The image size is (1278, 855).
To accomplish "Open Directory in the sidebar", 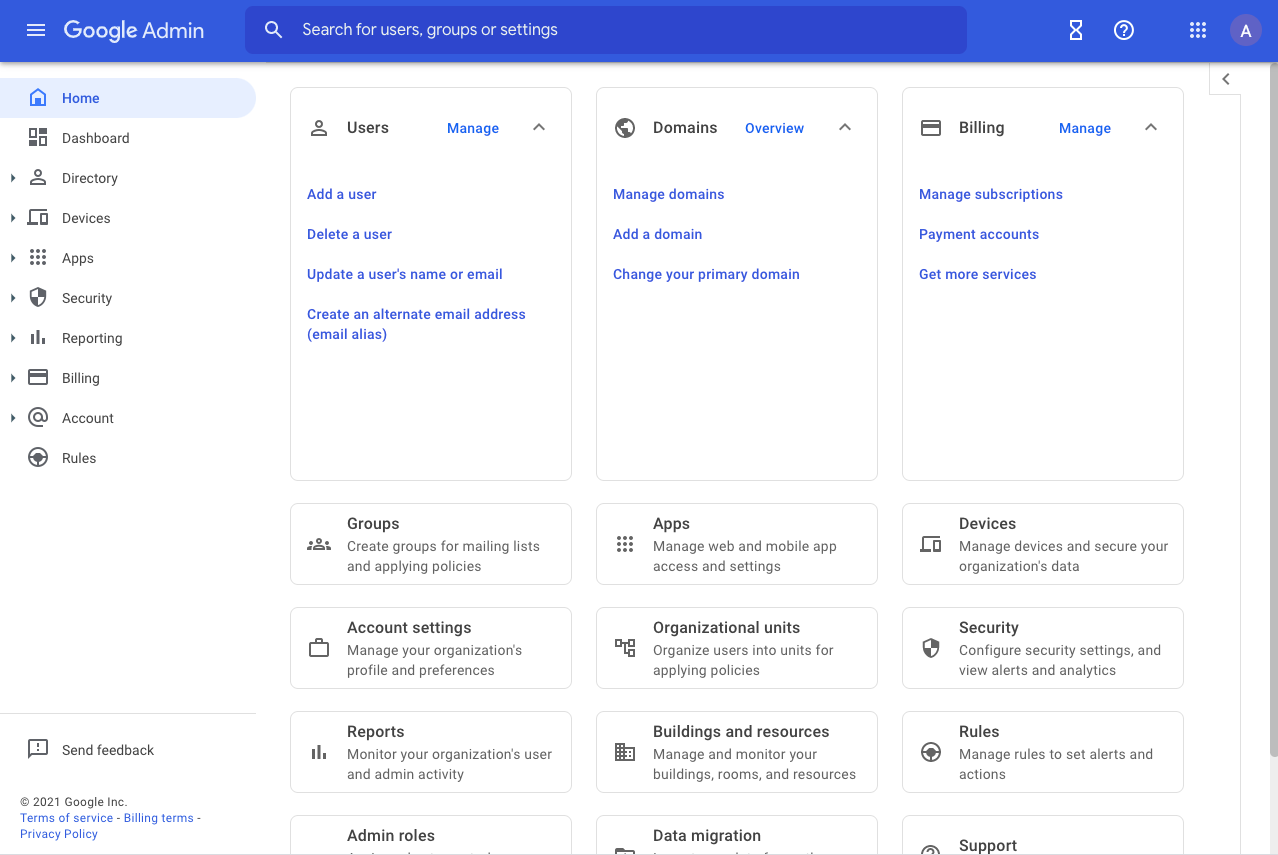I will (x=128, y=178).
